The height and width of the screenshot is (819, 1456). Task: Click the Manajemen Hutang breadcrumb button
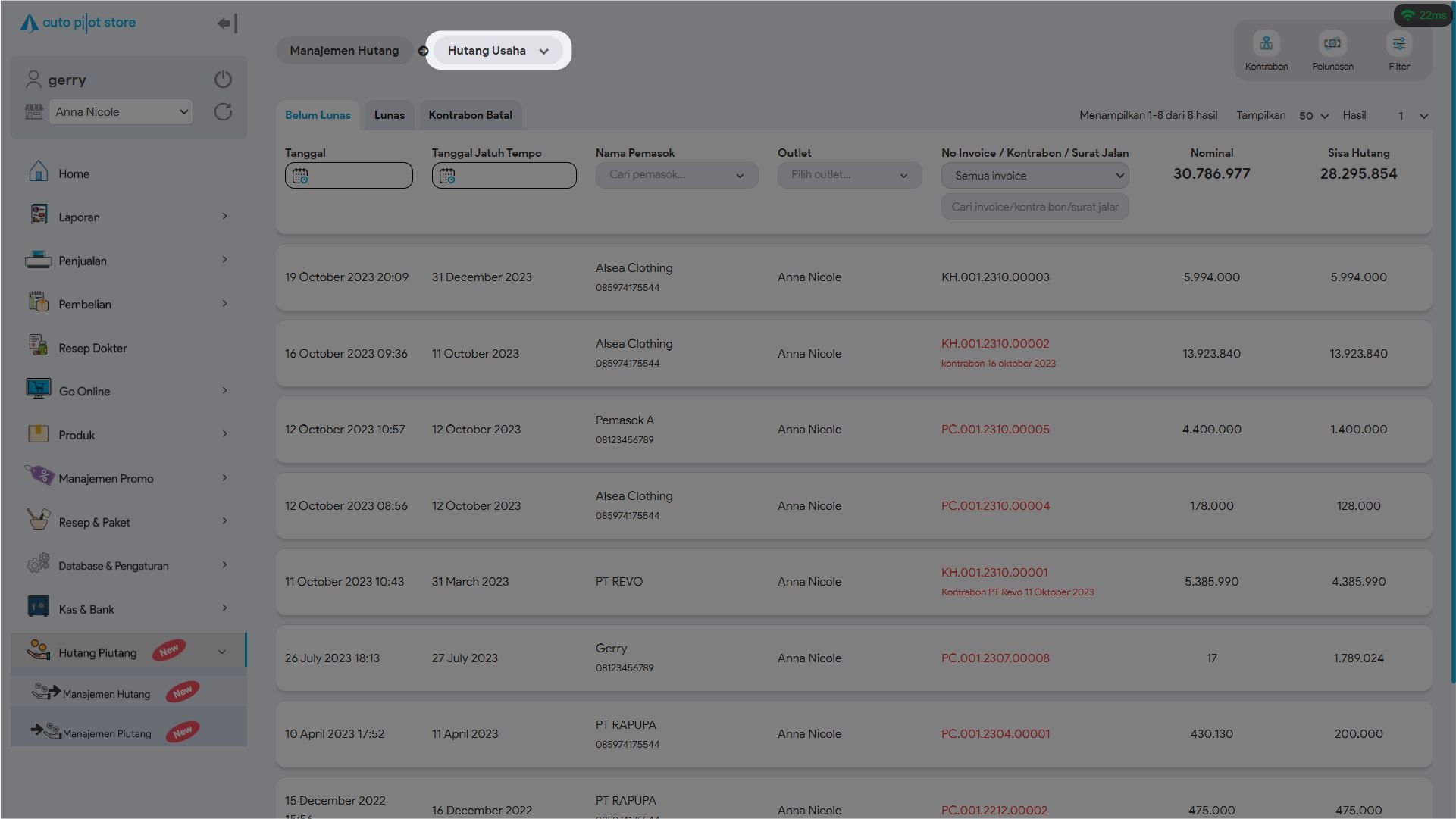pos(344,51)
